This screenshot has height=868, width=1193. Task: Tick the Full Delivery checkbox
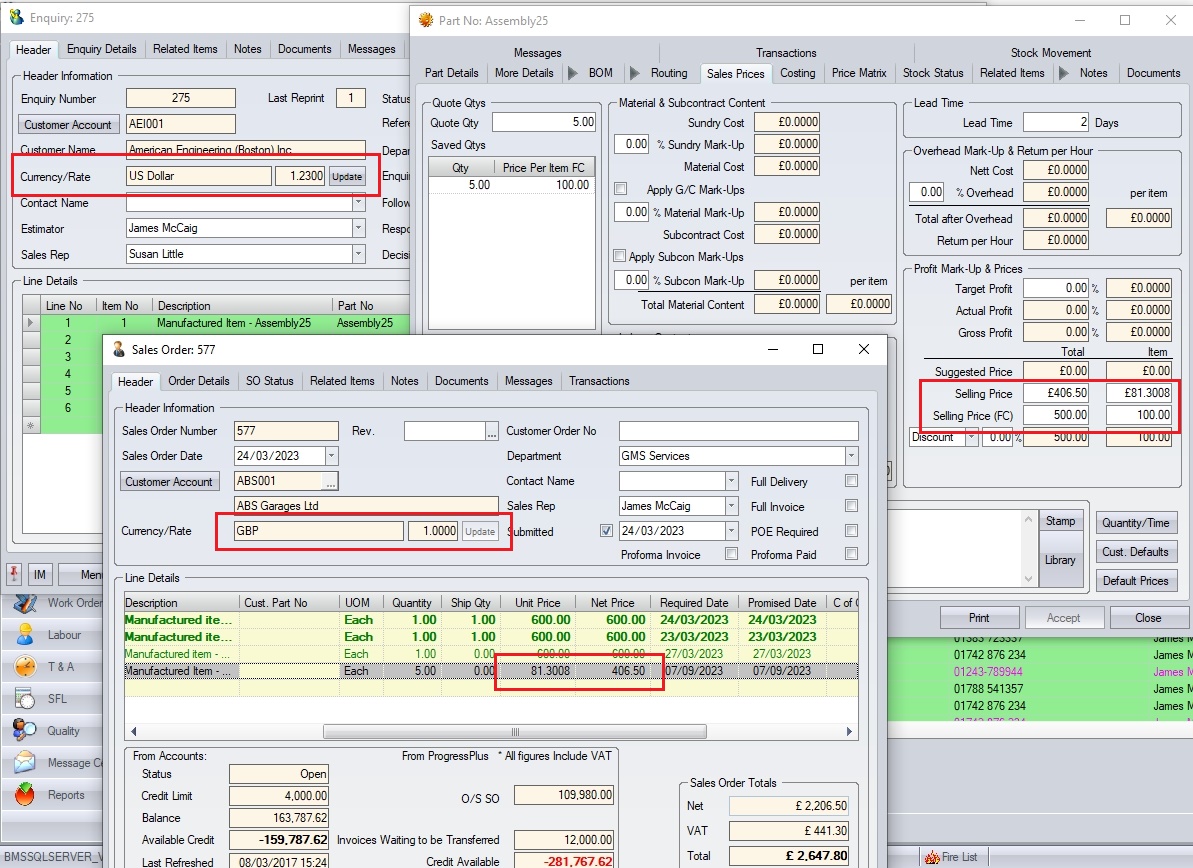(851, 481)
